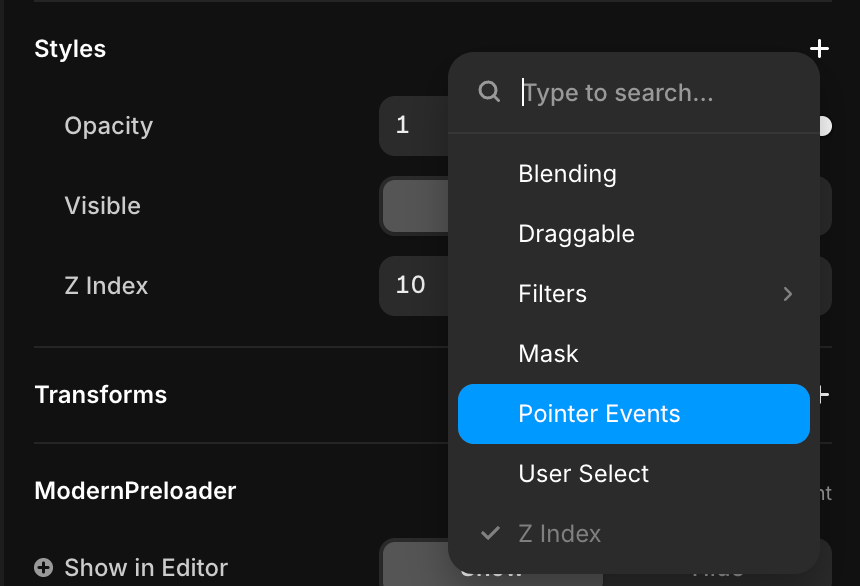Toggle the Show in Editor control
This screenshot has height=586, width=860.
point(414,566)
